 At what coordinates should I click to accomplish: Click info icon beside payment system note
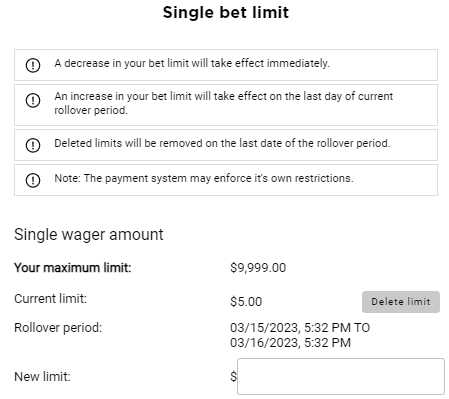[33, 180]
